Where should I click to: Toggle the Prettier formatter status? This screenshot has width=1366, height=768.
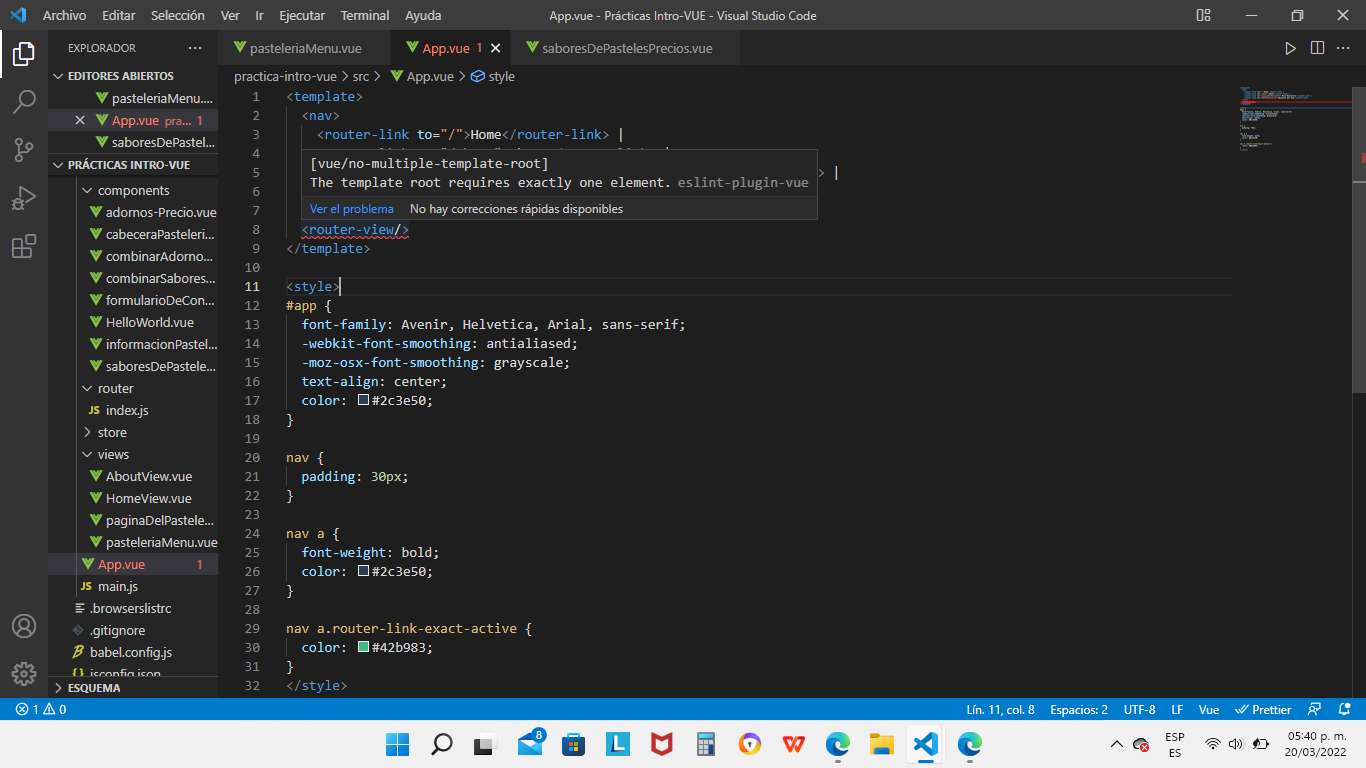click(x=1263, y=709)
